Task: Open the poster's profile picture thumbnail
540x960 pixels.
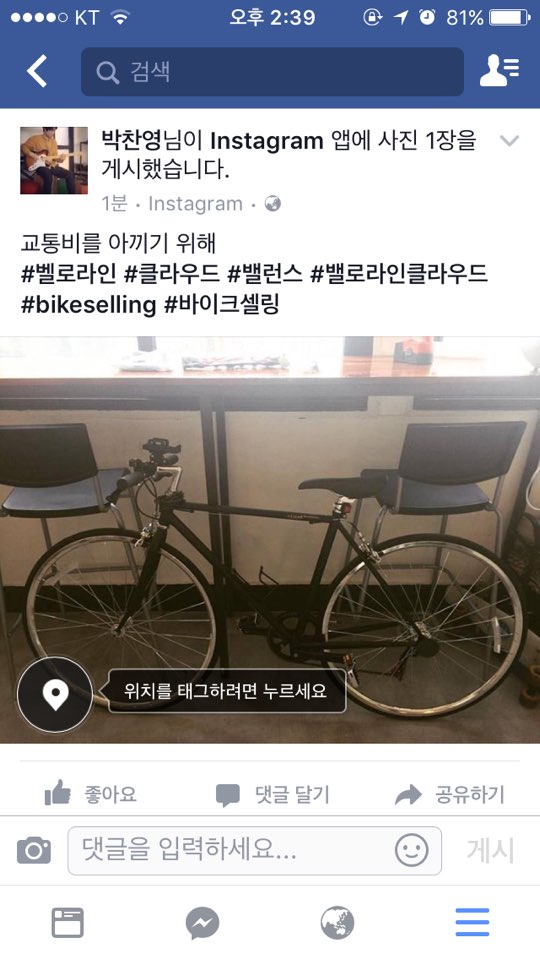Action: 54,160
